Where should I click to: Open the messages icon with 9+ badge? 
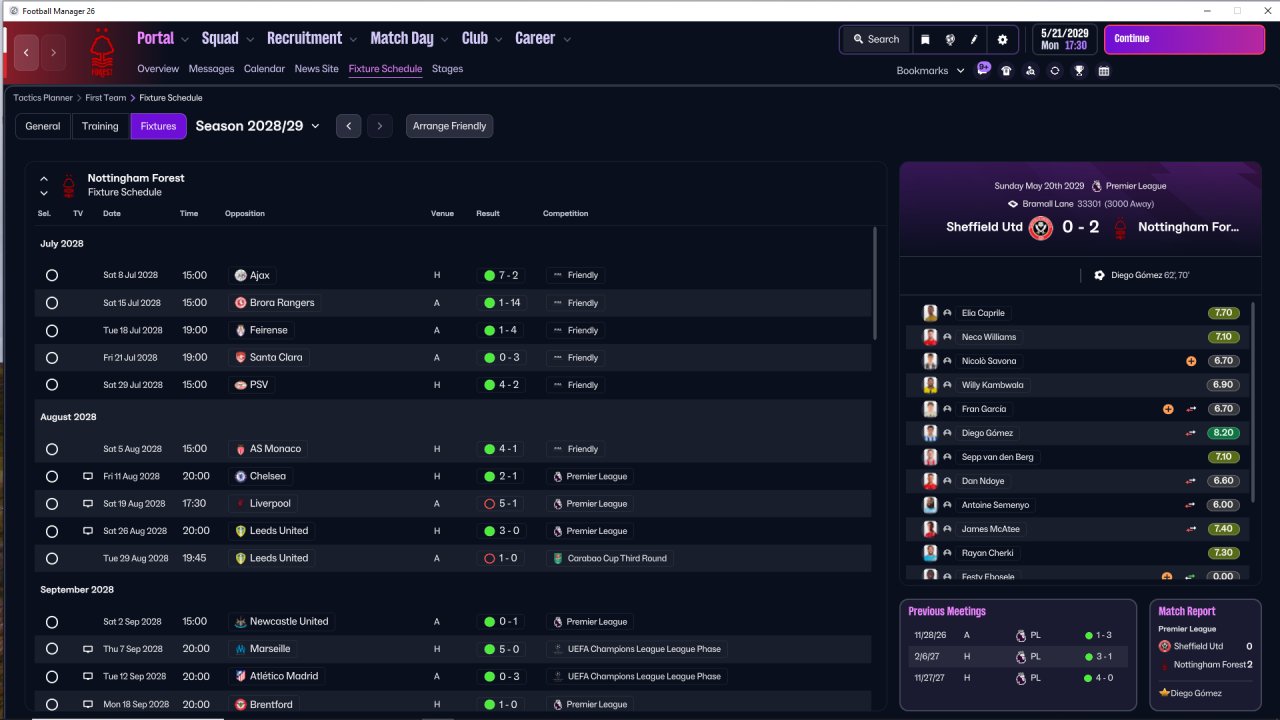pyautogui.click(x=984, y=69)
